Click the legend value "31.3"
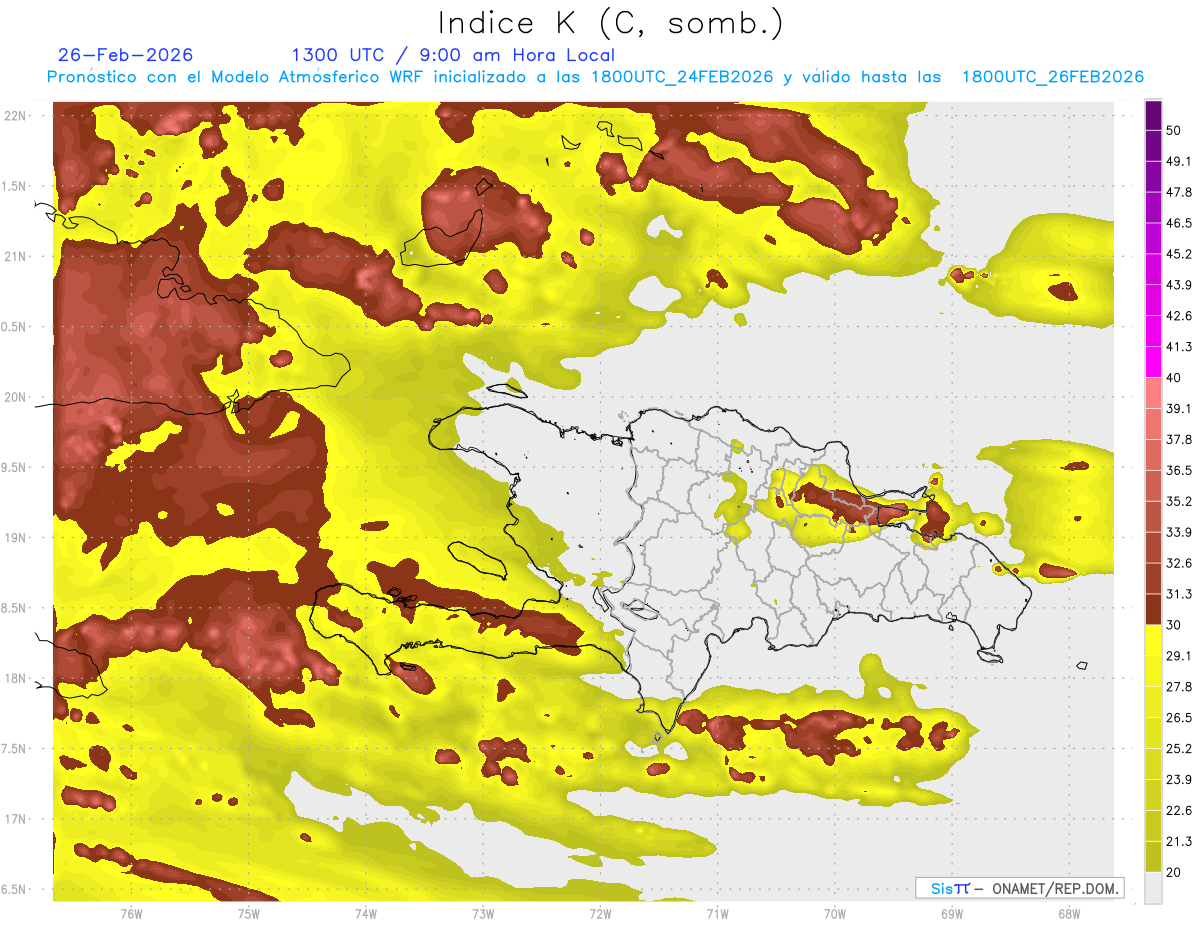Screen dimensions: 1200x927 pos(1179,594)
